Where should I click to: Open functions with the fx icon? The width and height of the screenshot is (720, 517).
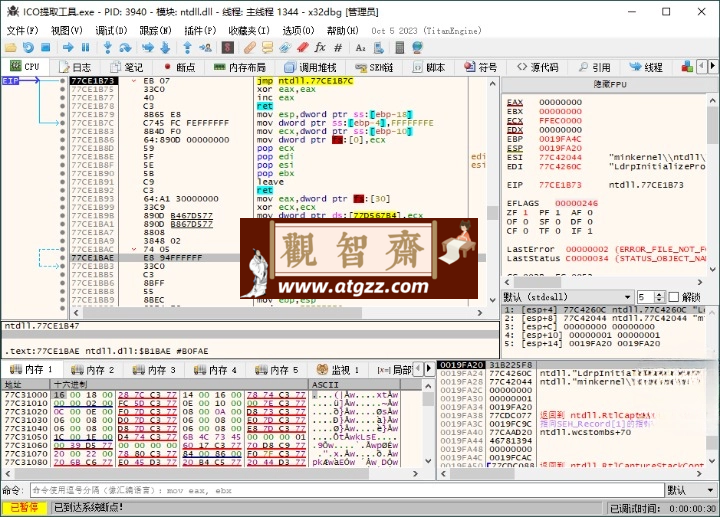[x=320, y=47]
